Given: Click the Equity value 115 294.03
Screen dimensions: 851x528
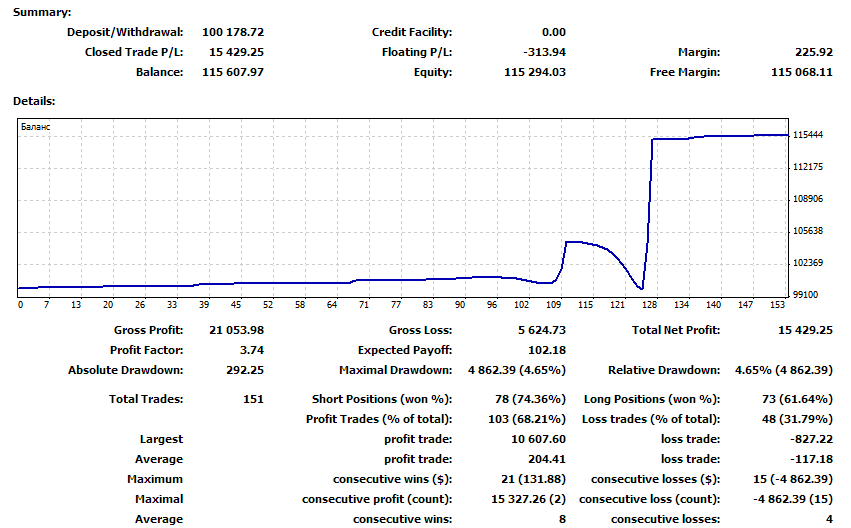Looking at the screenshot, I should tap(535, 72).
